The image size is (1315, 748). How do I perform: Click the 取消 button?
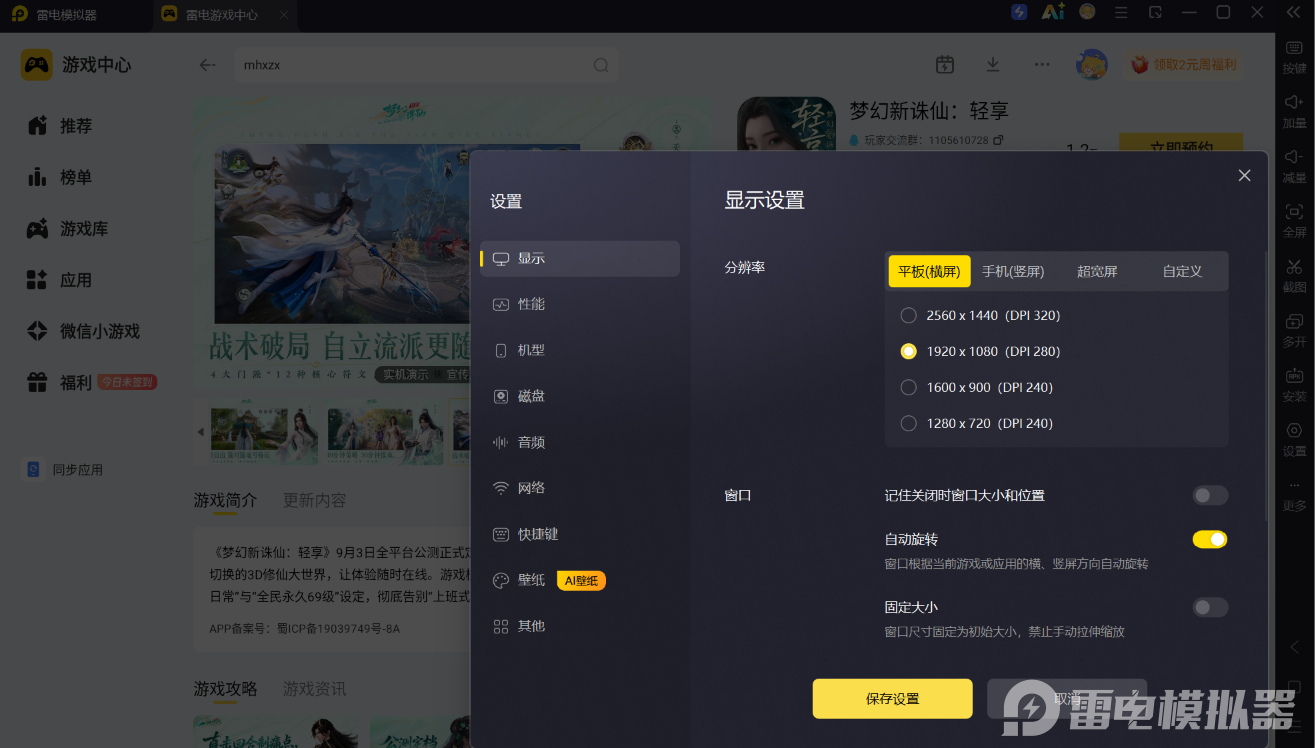click(1067, 699)
